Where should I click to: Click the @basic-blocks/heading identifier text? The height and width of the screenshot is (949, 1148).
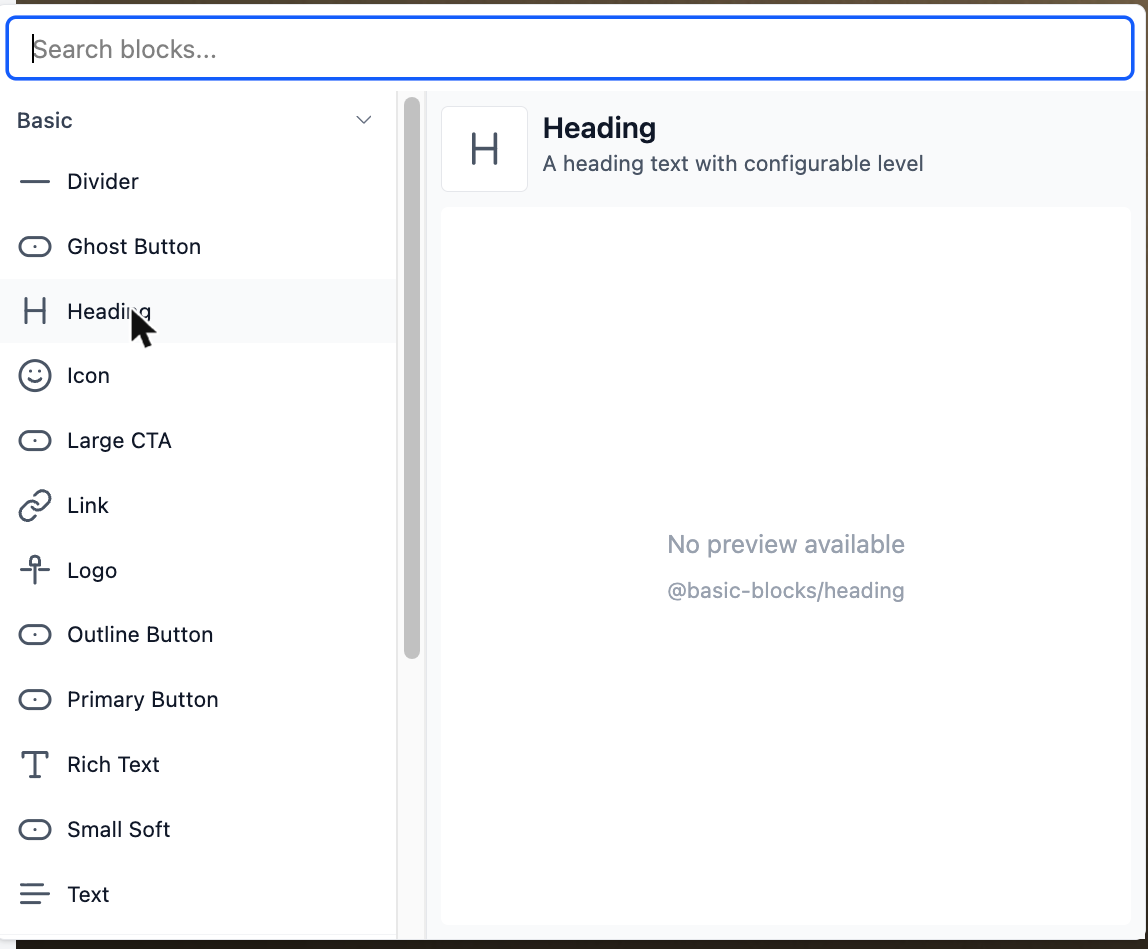coord(786,591)
